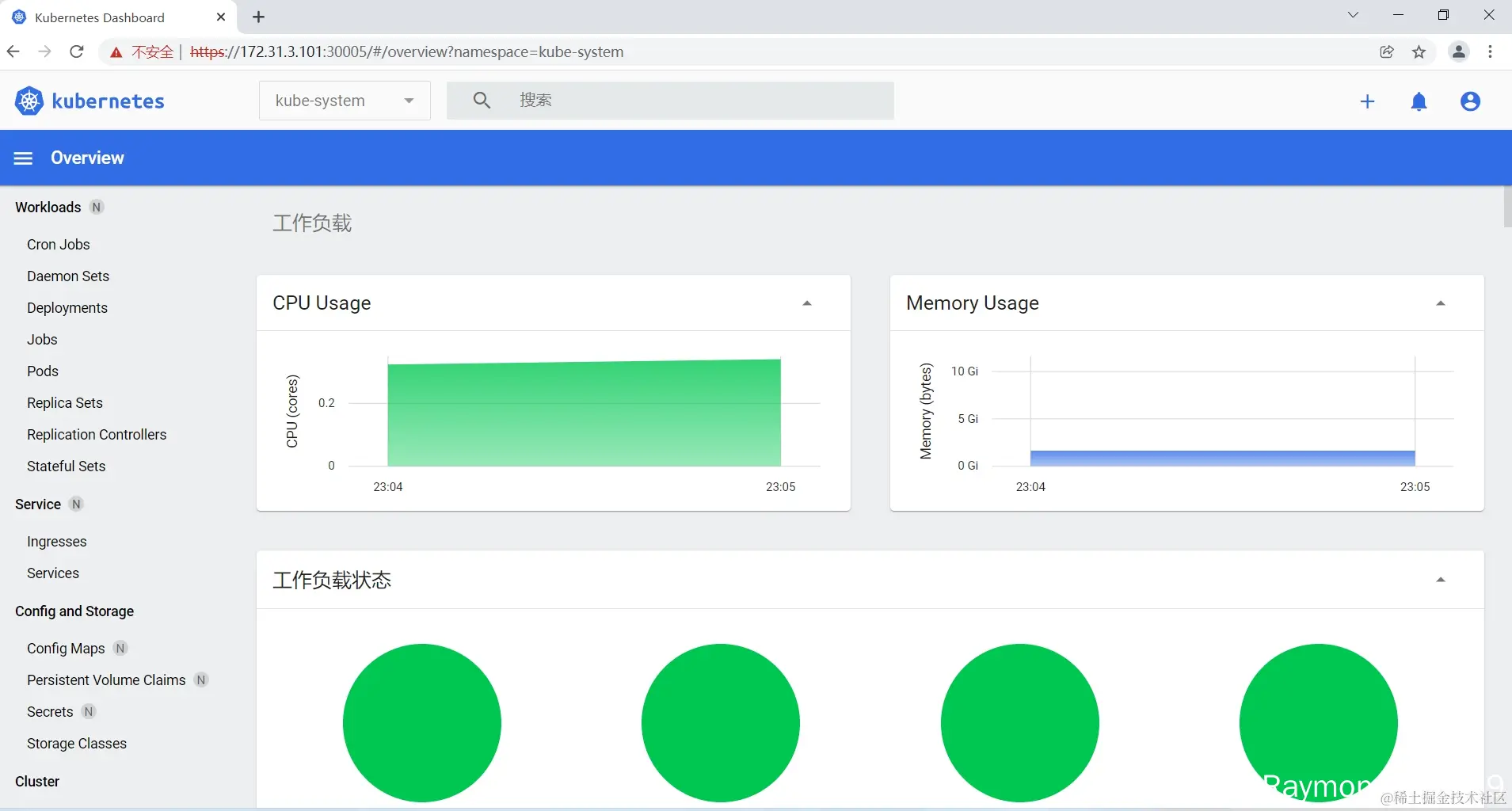Bookmark this page with star icon
This screenshot has height=811, width=1512.
click(x=1419, y=51)
